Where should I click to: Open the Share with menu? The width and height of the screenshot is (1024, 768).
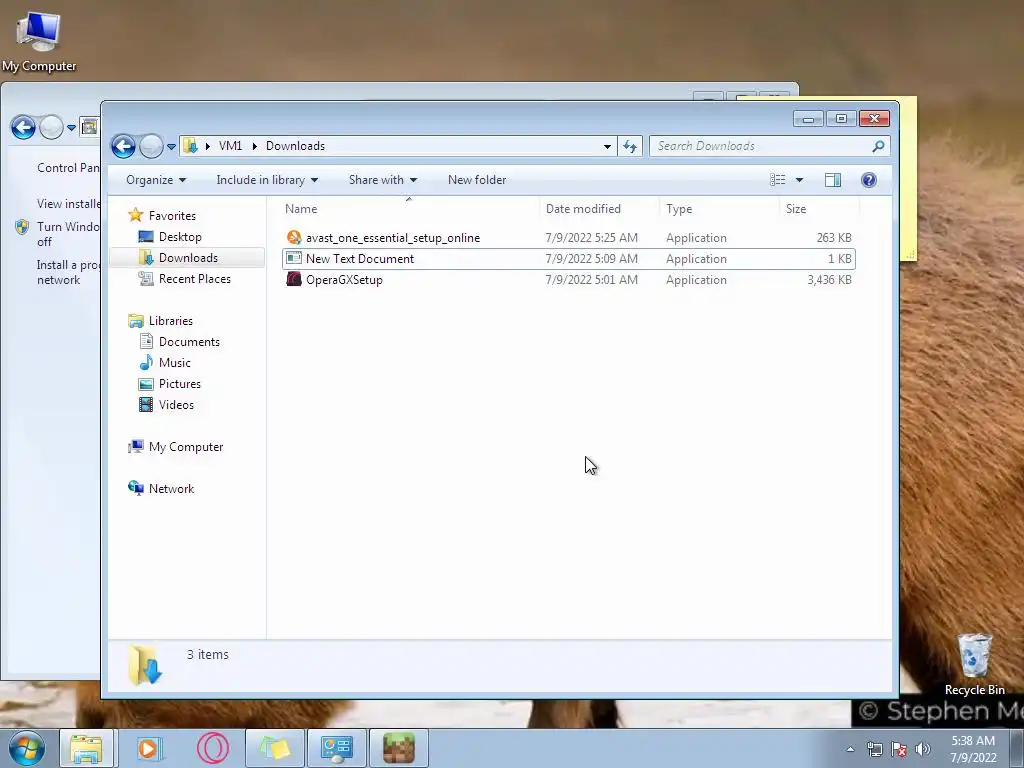[383, 180]
